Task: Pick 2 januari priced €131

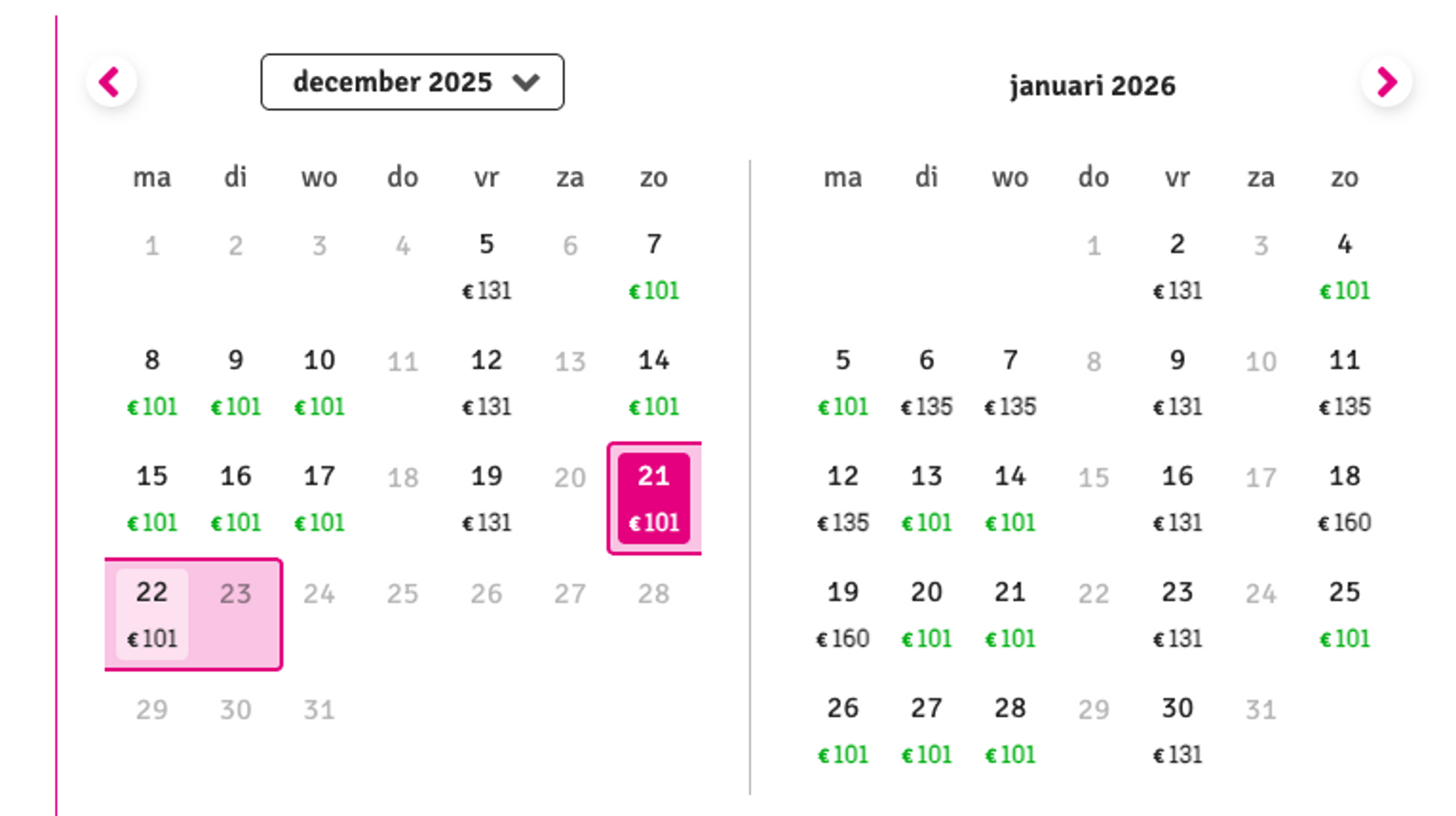Action: tap(1177, 266)
